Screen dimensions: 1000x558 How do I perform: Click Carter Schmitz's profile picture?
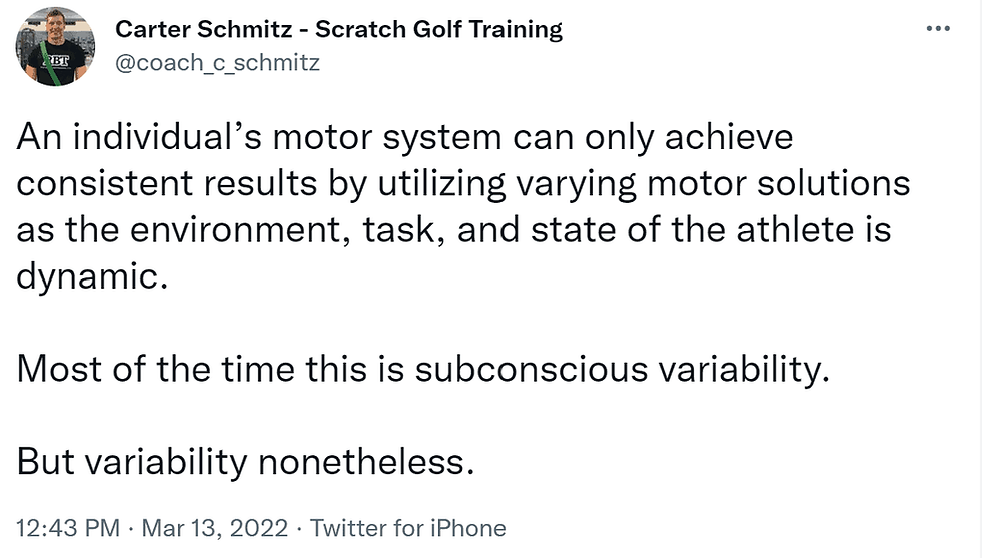point(55,47)
